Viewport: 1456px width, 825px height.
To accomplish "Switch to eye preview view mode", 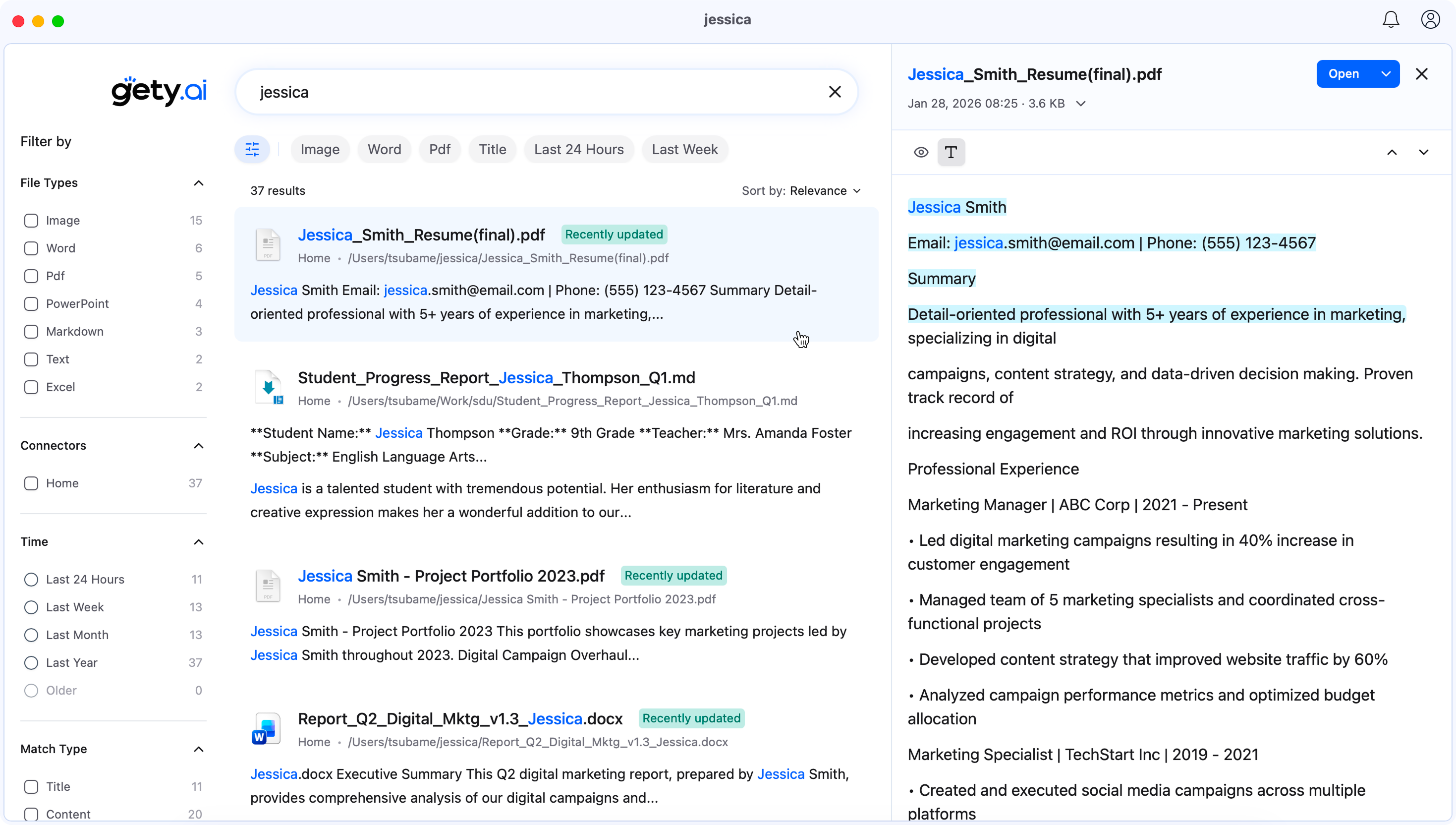I will tap(921, 152).
